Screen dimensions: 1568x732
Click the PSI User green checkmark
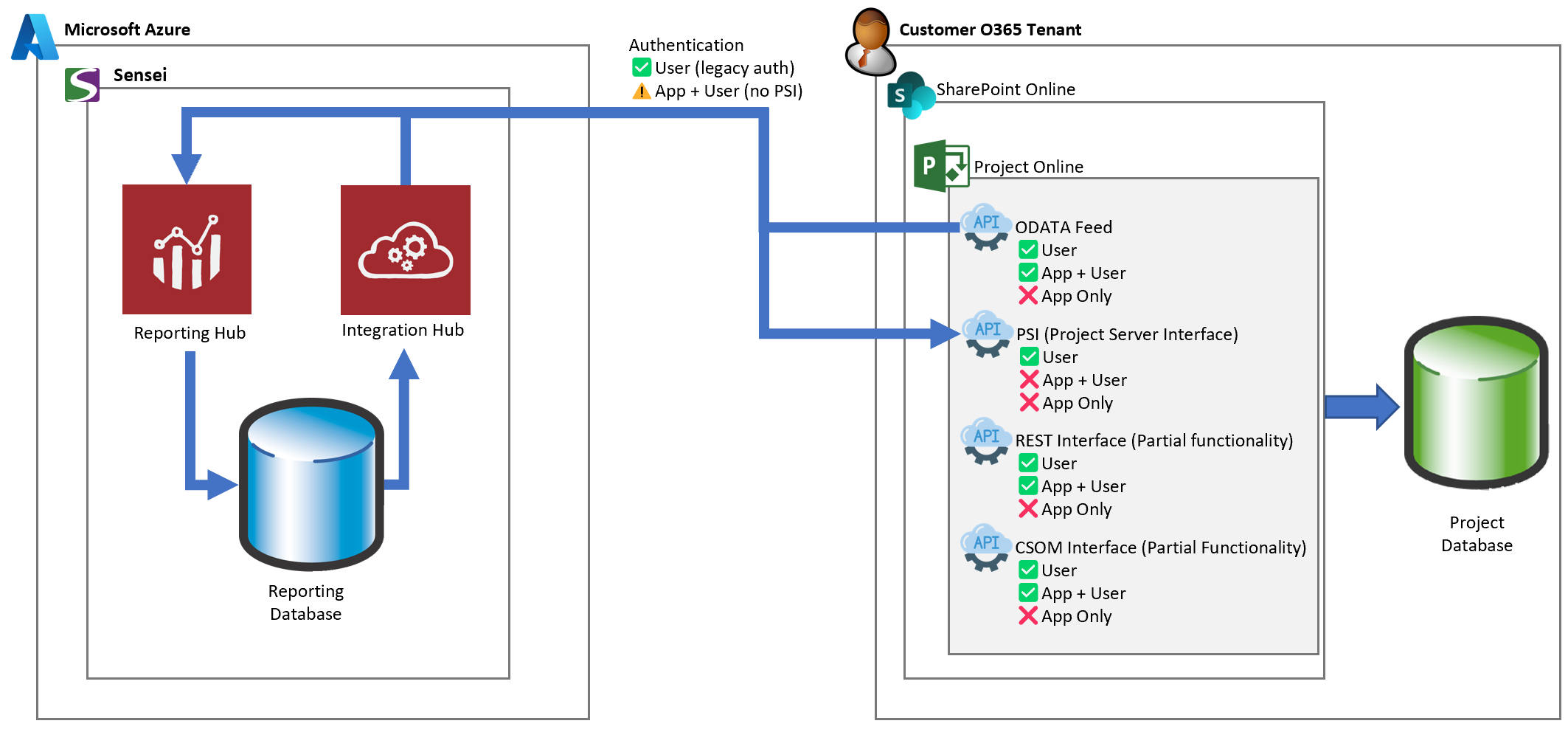tap(1030, 356)
